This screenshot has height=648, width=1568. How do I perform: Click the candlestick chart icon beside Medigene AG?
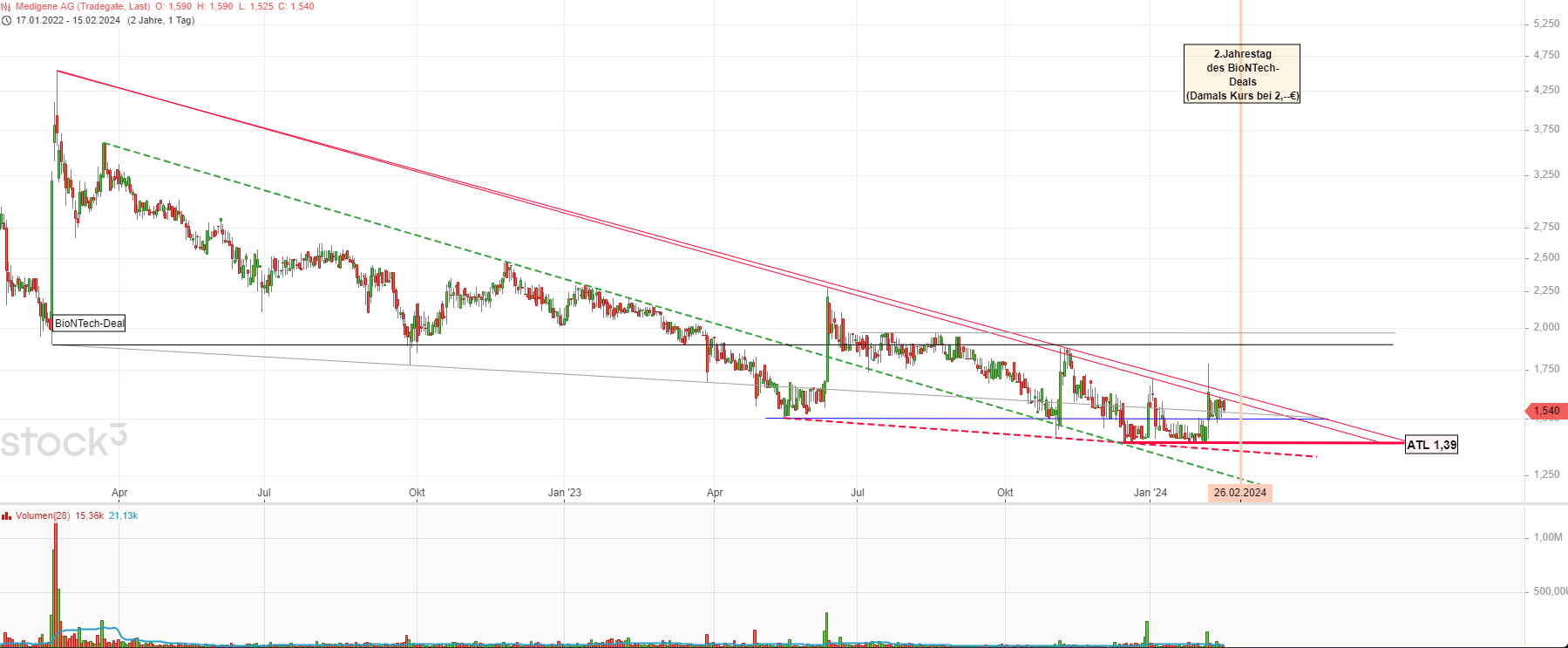tap(6, 6)
